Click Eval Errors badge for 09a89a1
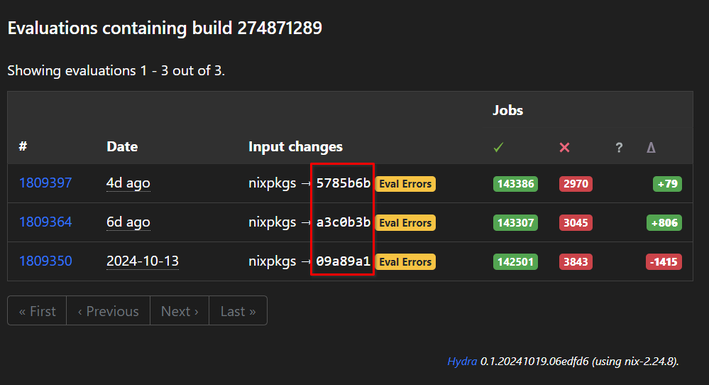 406,261
